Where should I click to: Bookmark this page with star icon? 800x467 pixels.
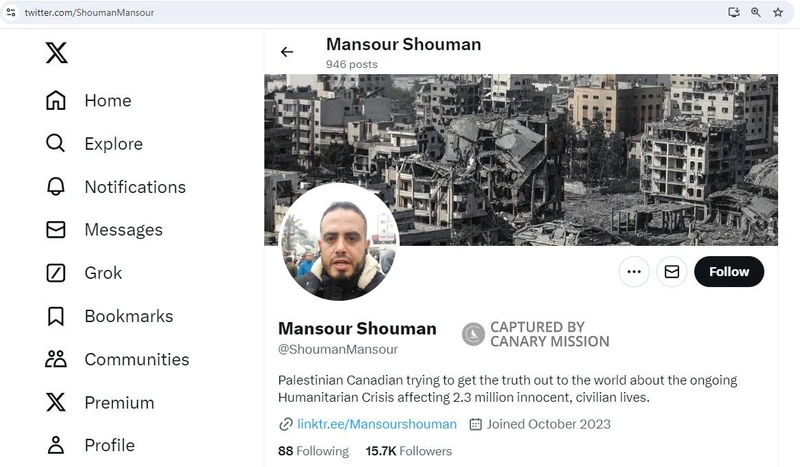778,12
